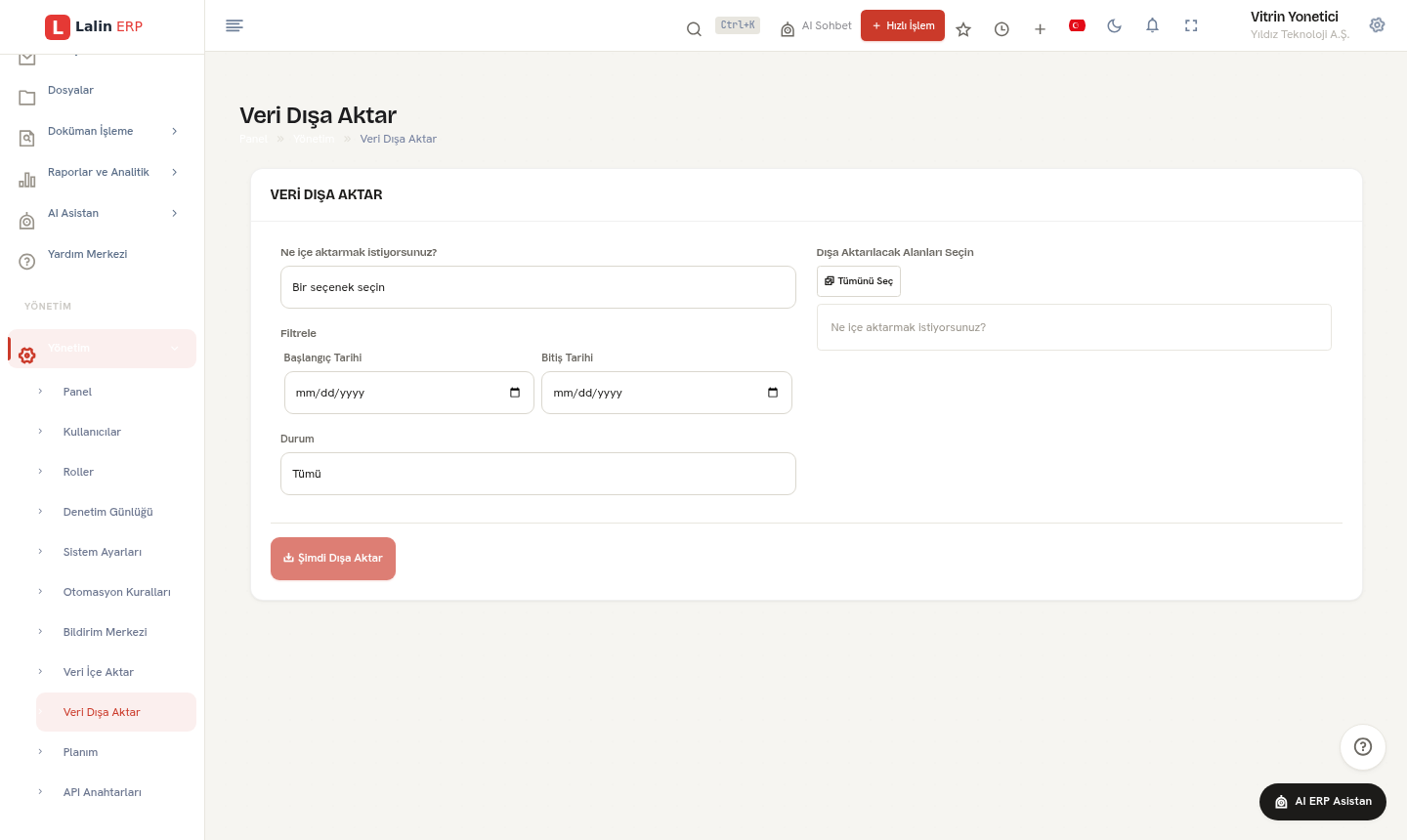Open the search magnifier icon
1407x840 pixels.
[694, 29]
